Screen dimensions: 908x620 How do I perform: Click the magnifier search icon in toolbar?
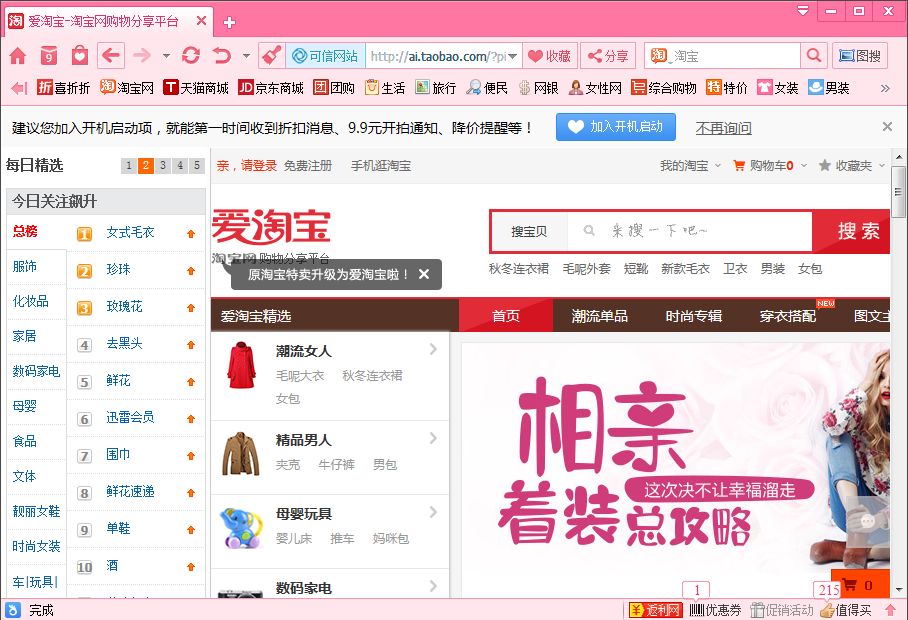click(814, 56)
